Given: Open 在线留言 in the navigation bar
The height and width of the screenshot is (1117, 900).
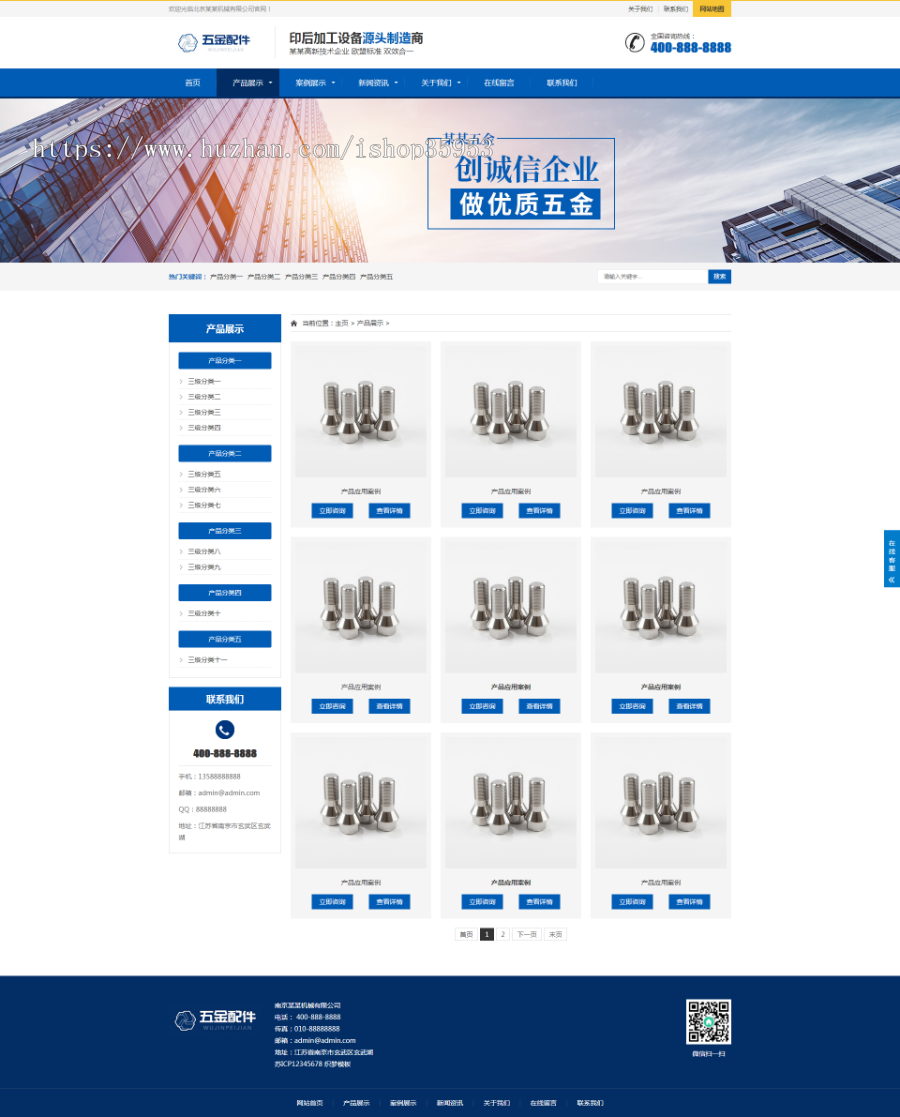Looking at the screenshot, I should pyautogui.click(x=499, y=83).
